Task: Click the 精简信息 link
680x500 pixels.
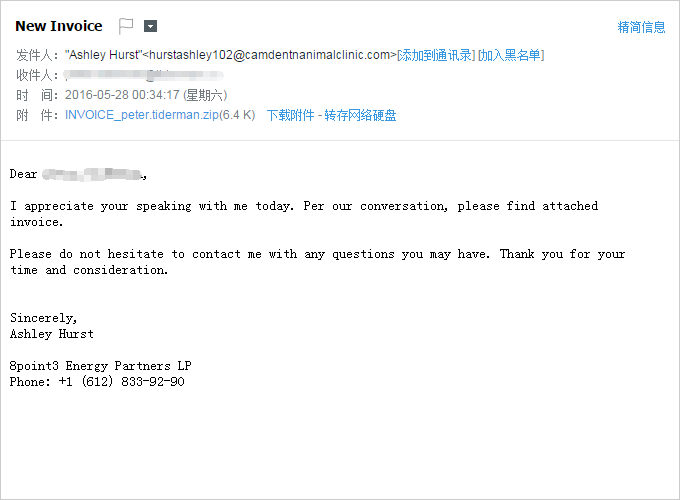Action: tap(641, 27)
